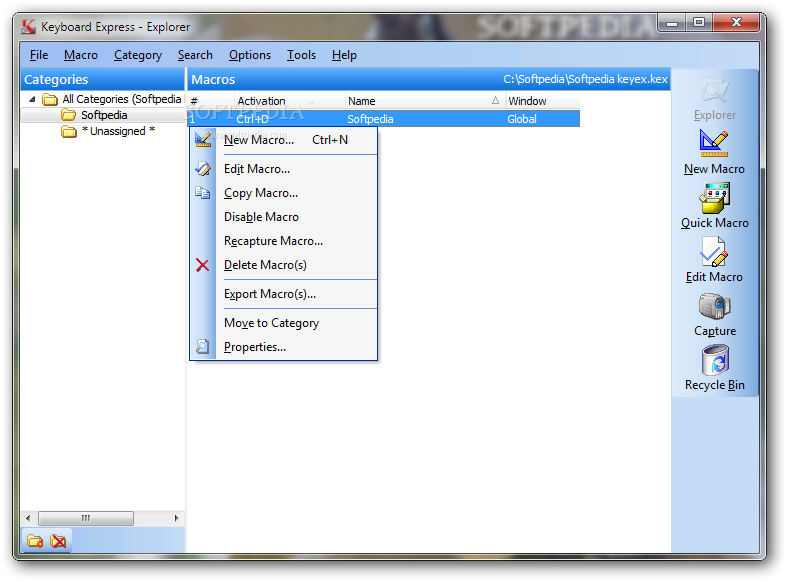Image resolution: width=787 pixels, height=581 pixels.
Task: Select Export Macro(s)... in context menu
Action: pos(284,294)
